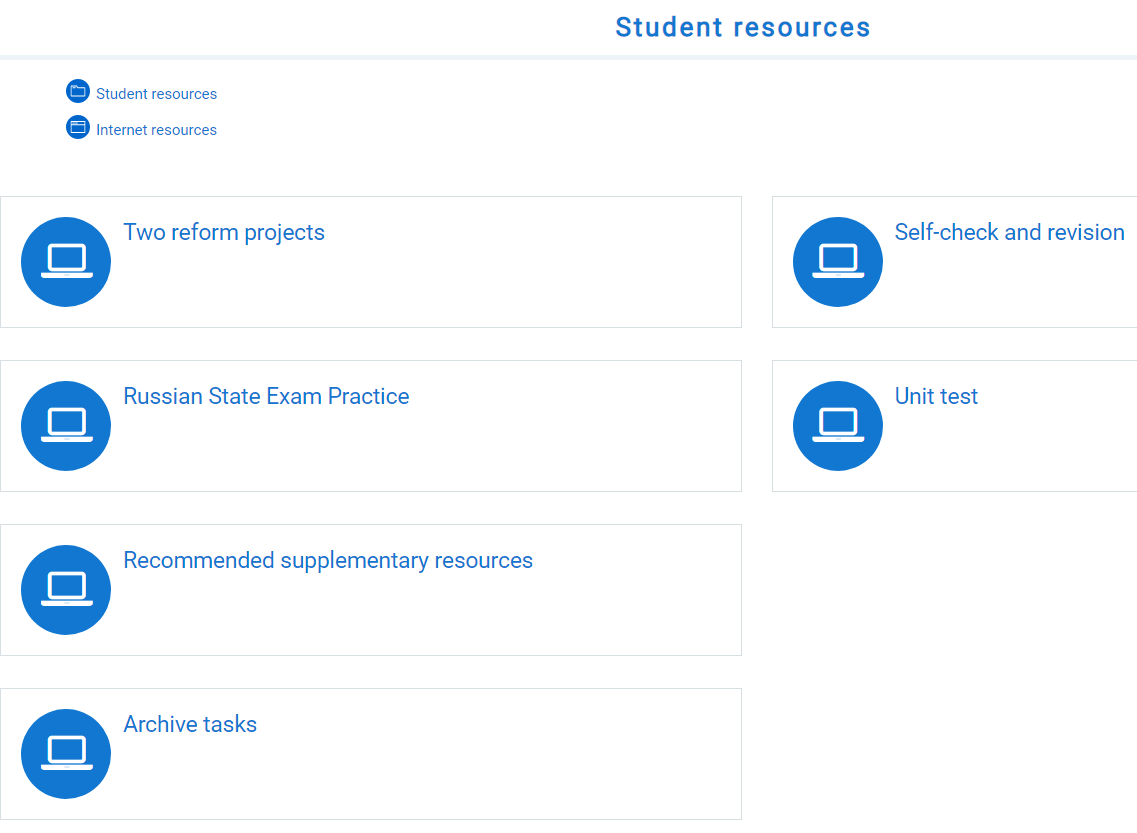This screenshot has width=1137, height=833.
Task: Open the Unit test activity
Action: 936,396
